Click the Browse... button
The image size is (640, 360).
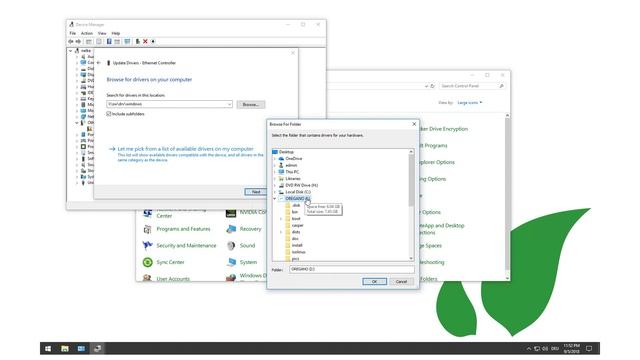tap(251, 104)
